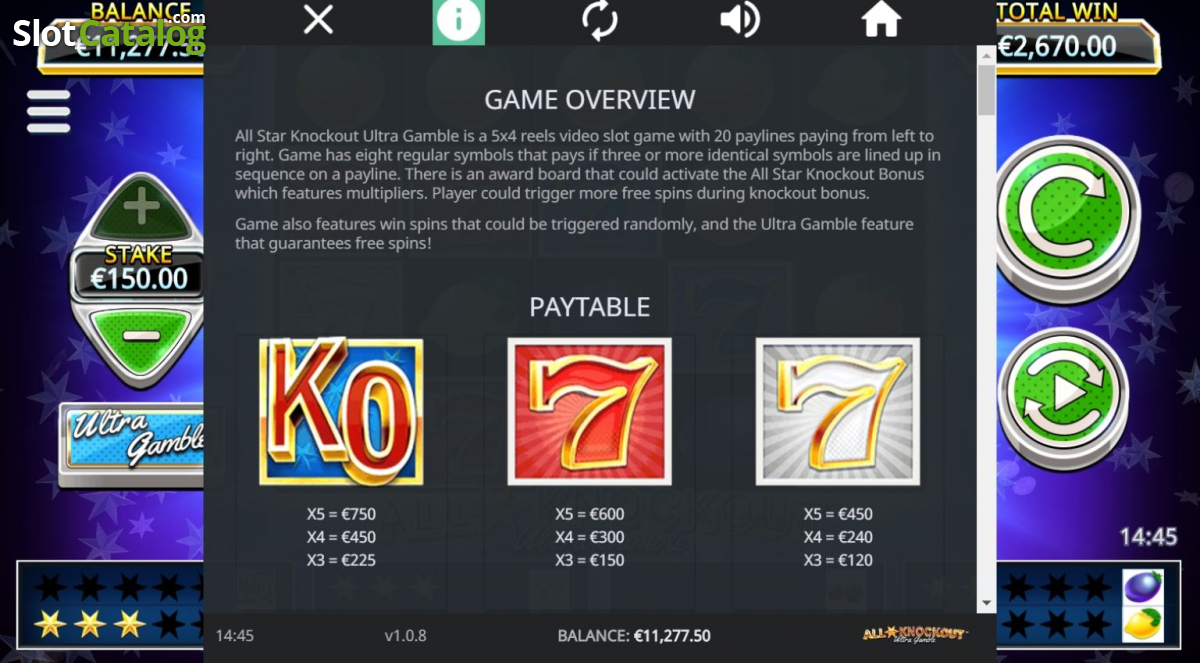Mute sound via the speaker icon
This screenshot has width=1200, height=663.
tap(740, 20)
